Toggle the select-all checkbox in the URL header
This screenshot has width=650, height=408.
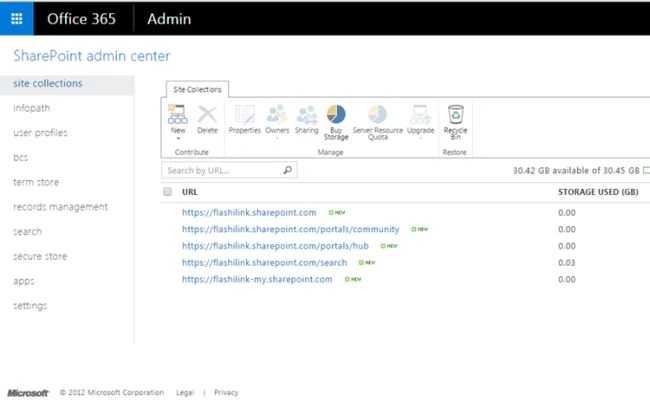pos(167,192)
